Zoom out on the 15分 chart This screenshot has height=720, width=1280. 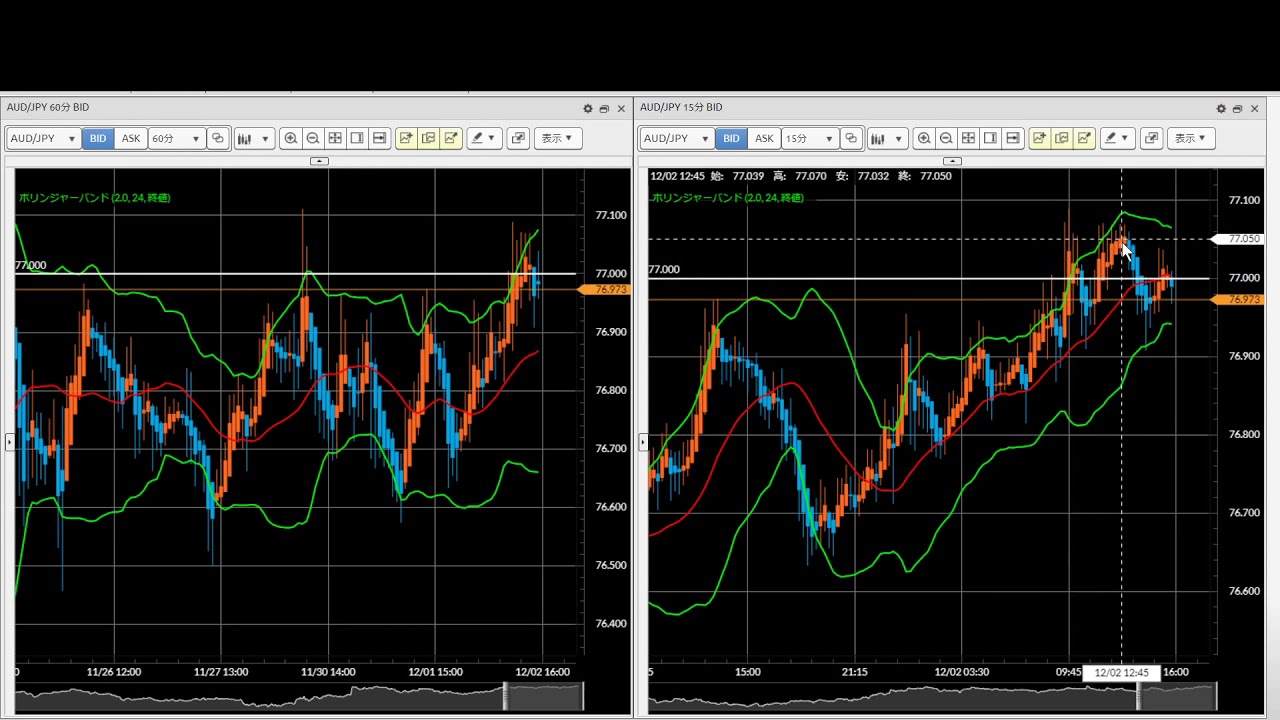click(x=946, y=138)
